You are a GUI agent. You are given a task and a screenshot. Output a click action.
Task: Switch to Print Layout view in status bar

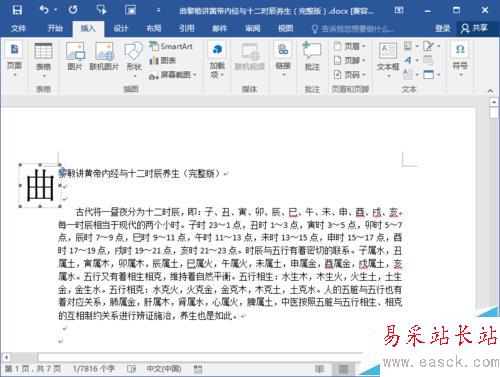(x=343, y=369)
